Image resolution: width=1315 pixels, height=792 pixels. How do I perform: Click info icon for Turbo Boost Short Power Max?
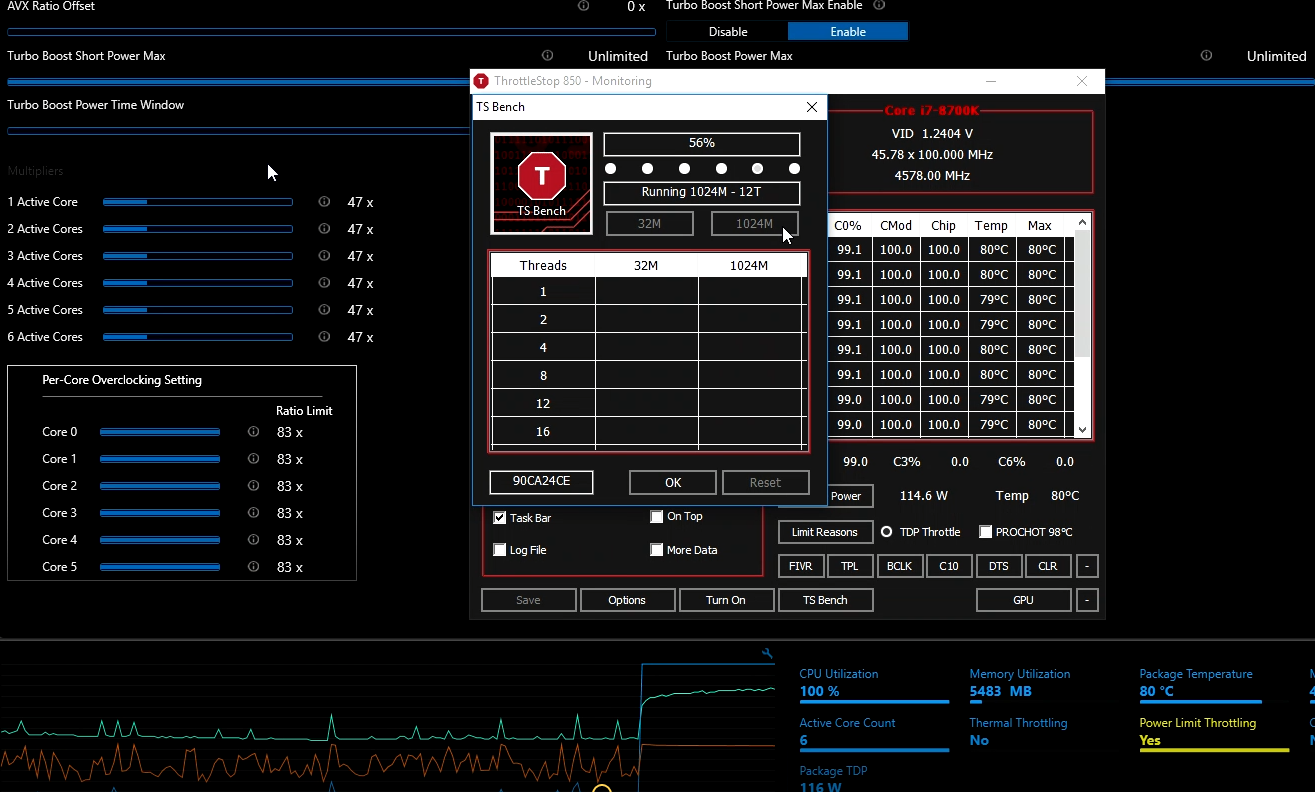pos(547,56)
